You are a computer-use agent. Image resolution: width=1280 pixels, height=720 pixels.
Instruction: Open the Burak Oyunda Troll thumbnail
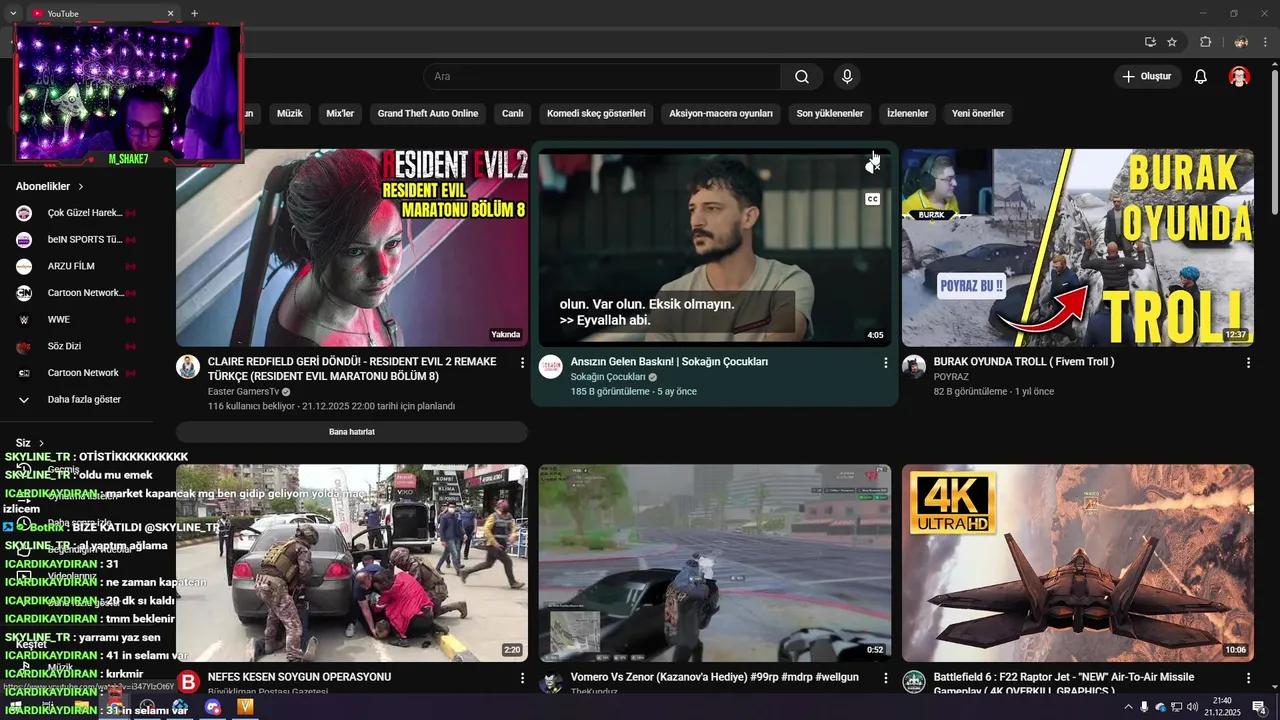[1078, 248]
